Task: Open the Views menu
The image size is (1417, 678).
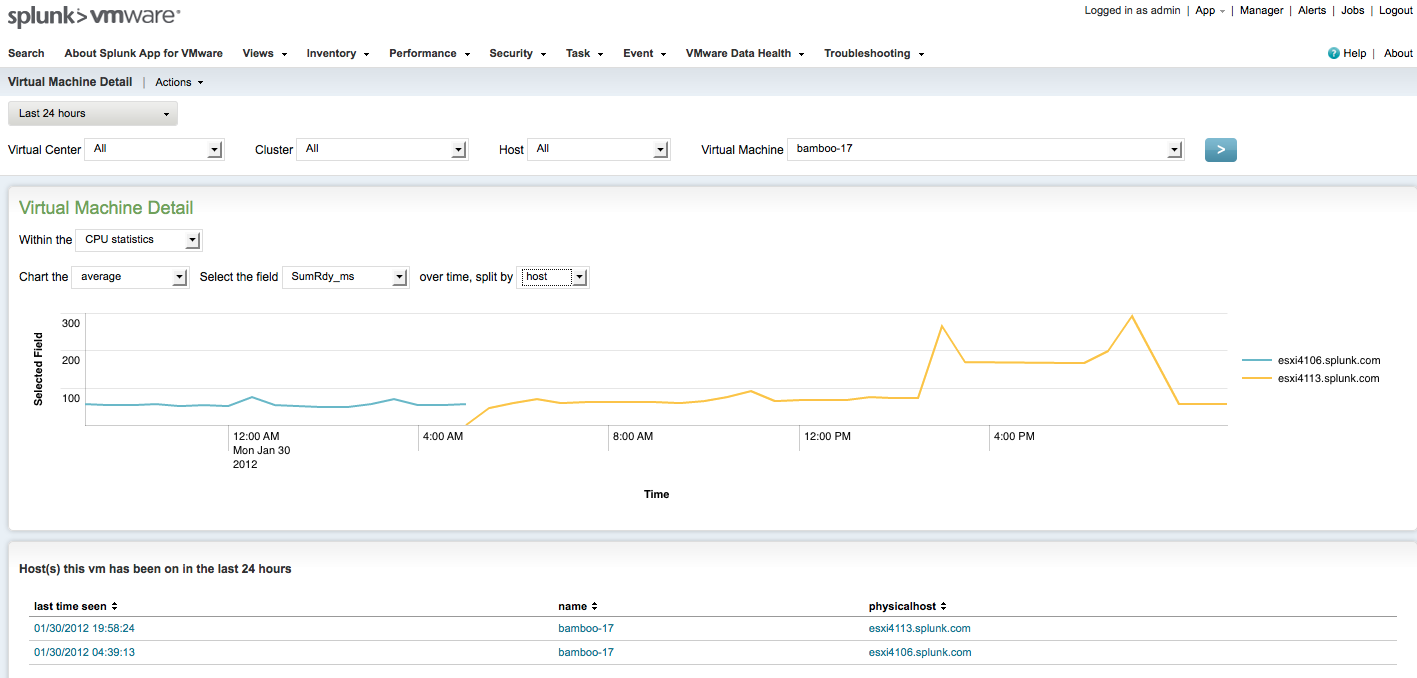Action: 264,53
